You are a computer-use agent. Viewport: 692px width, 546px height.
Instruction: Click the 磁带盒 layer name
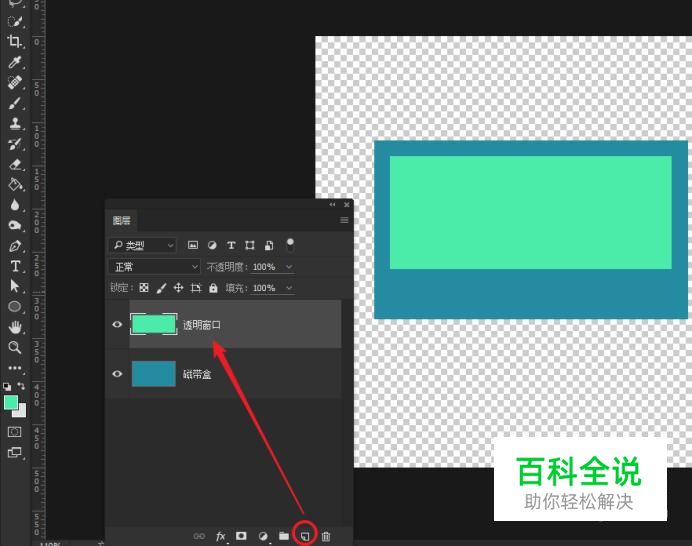(x=197, y=374)
